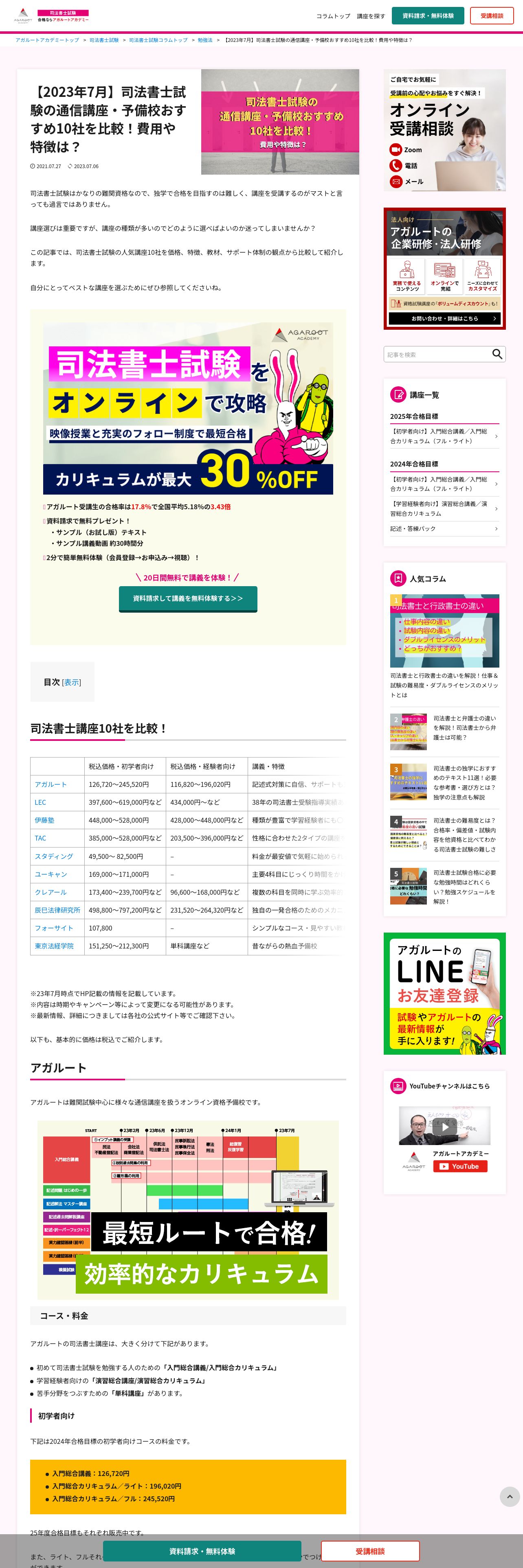Expand 記述・答練パック chevron
Image resolution: width=523 pixels, height=1568 pixels.
(x=496, y=529)
